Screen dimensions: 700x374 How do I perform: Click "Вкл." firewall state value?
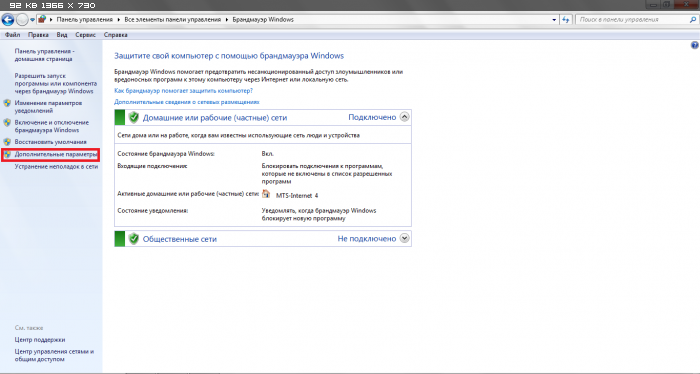(x=267, y=154)
